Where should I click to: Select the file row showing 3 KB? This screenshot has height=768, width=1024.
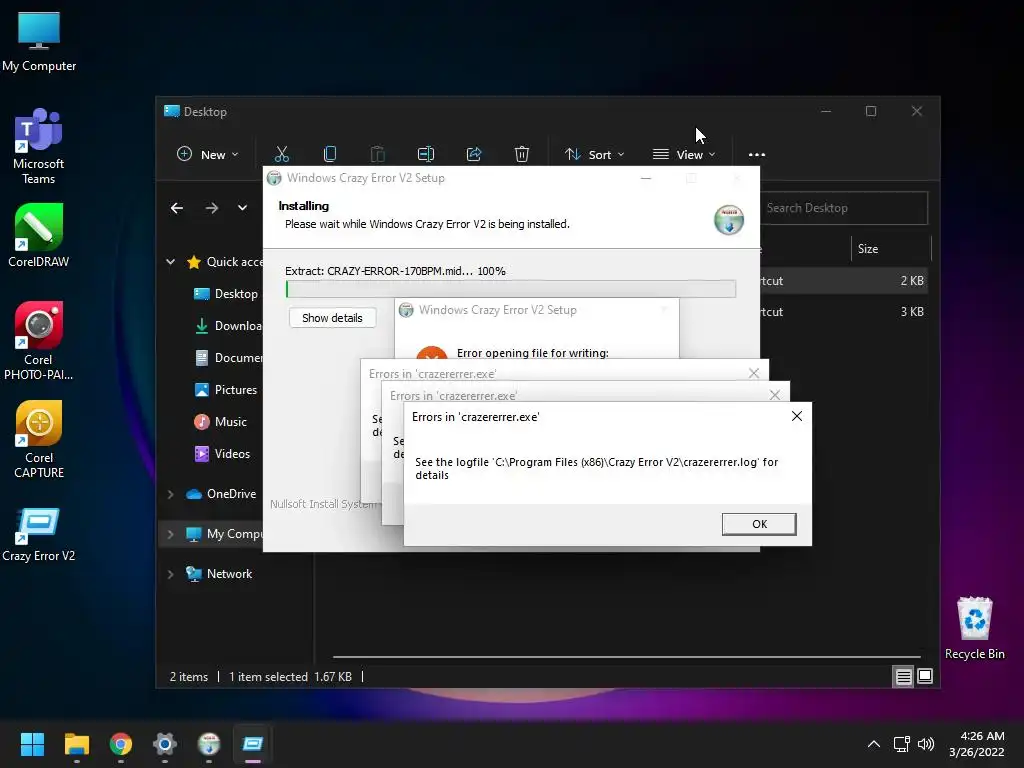[844, 312]
